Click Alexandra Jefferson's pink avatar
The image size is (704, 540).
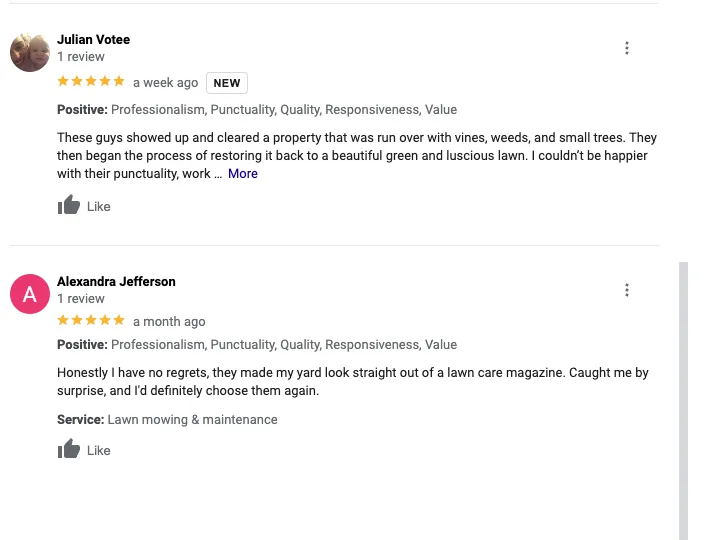(30, 294)
